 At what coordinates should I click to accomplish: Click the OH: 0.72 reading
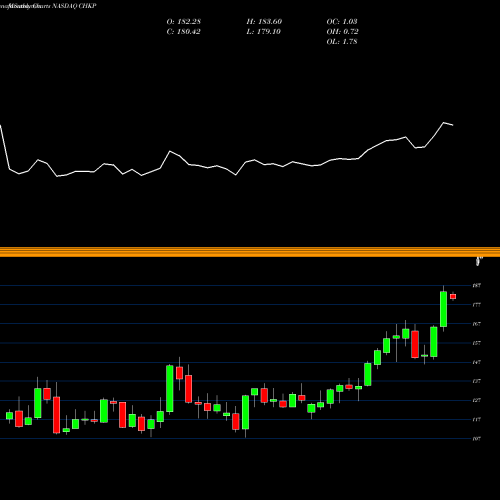pos(343,32)
